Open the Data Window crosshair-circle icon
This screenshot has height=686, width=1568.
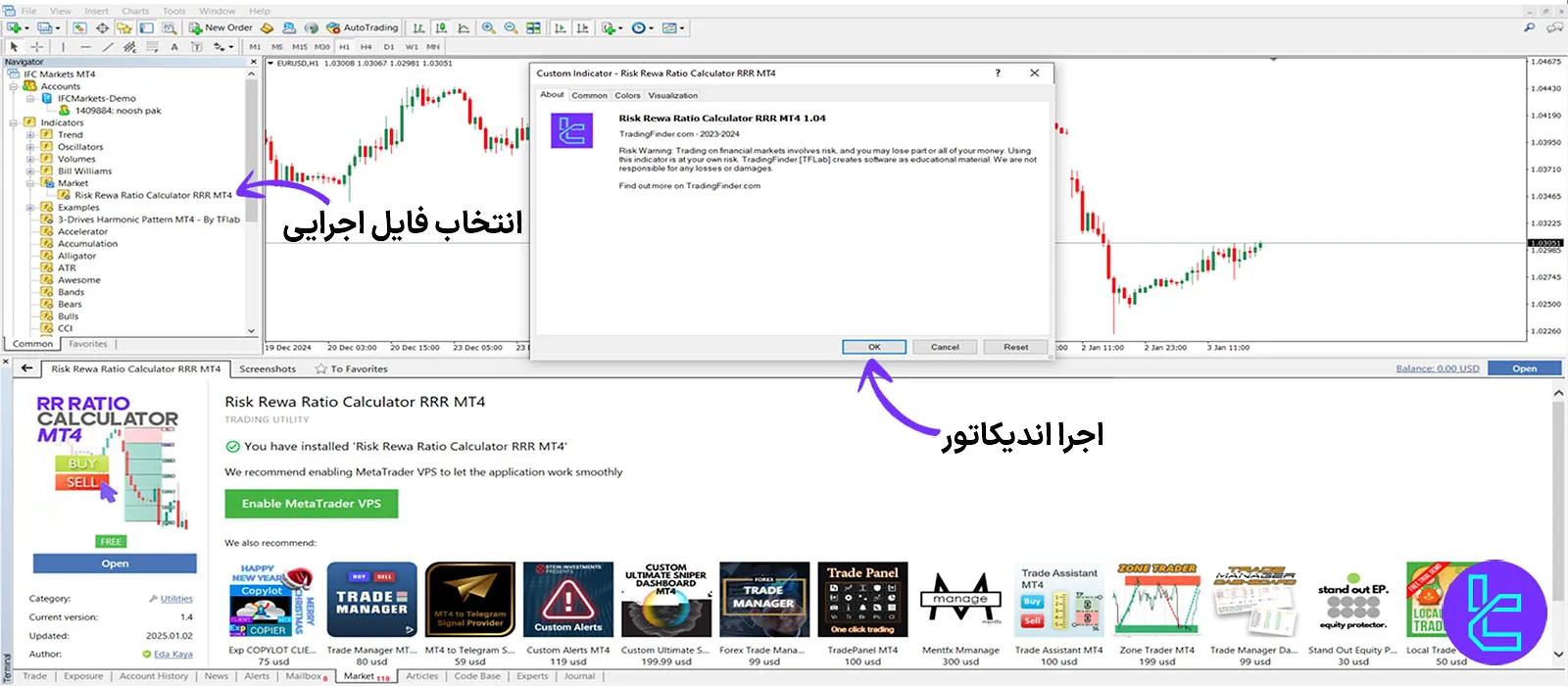(x=102, y=27)
